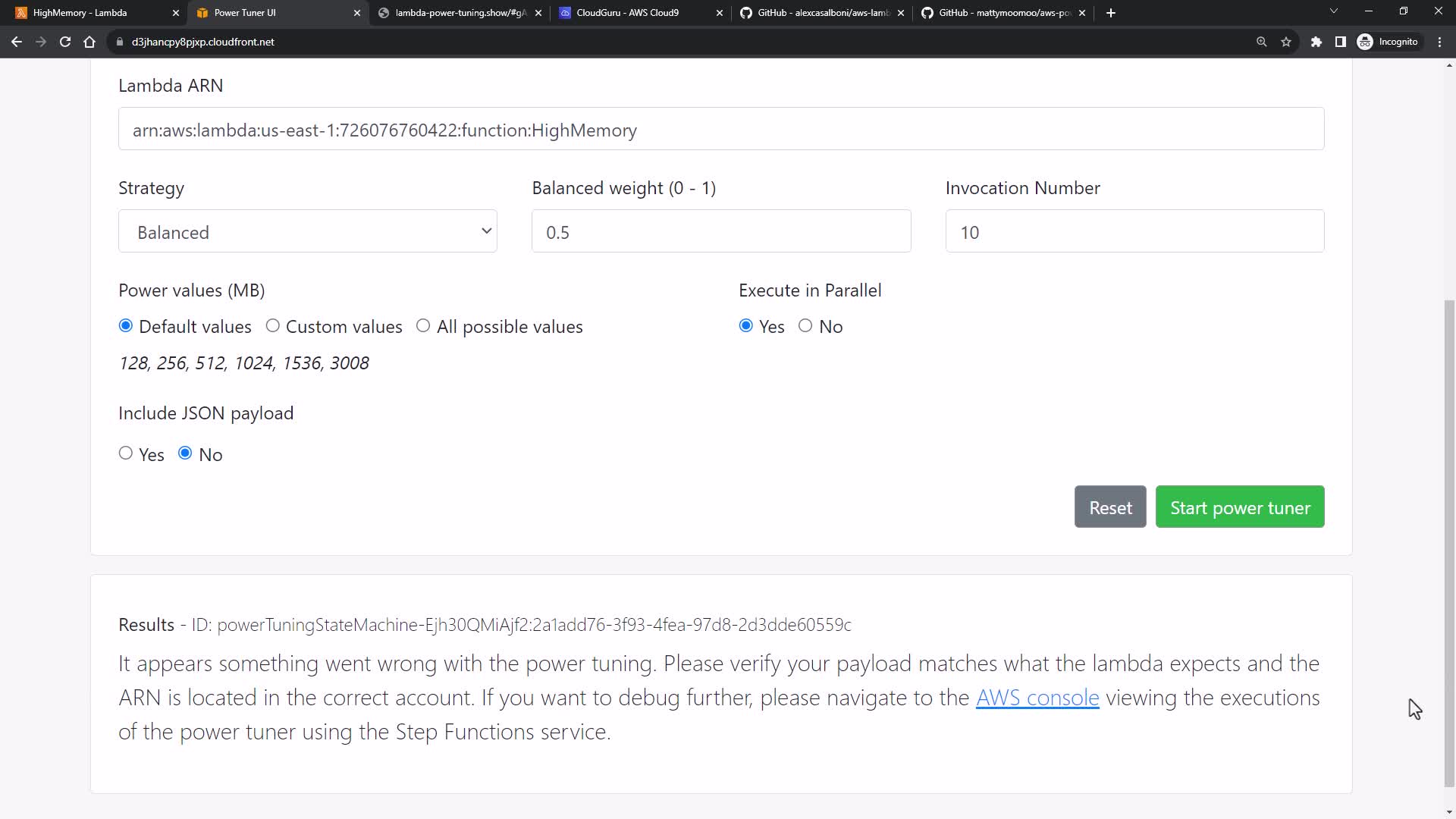This screenshot has width=1456, height=819.
Task: Expand the tab search chevron
Action: pos(1334,11)
